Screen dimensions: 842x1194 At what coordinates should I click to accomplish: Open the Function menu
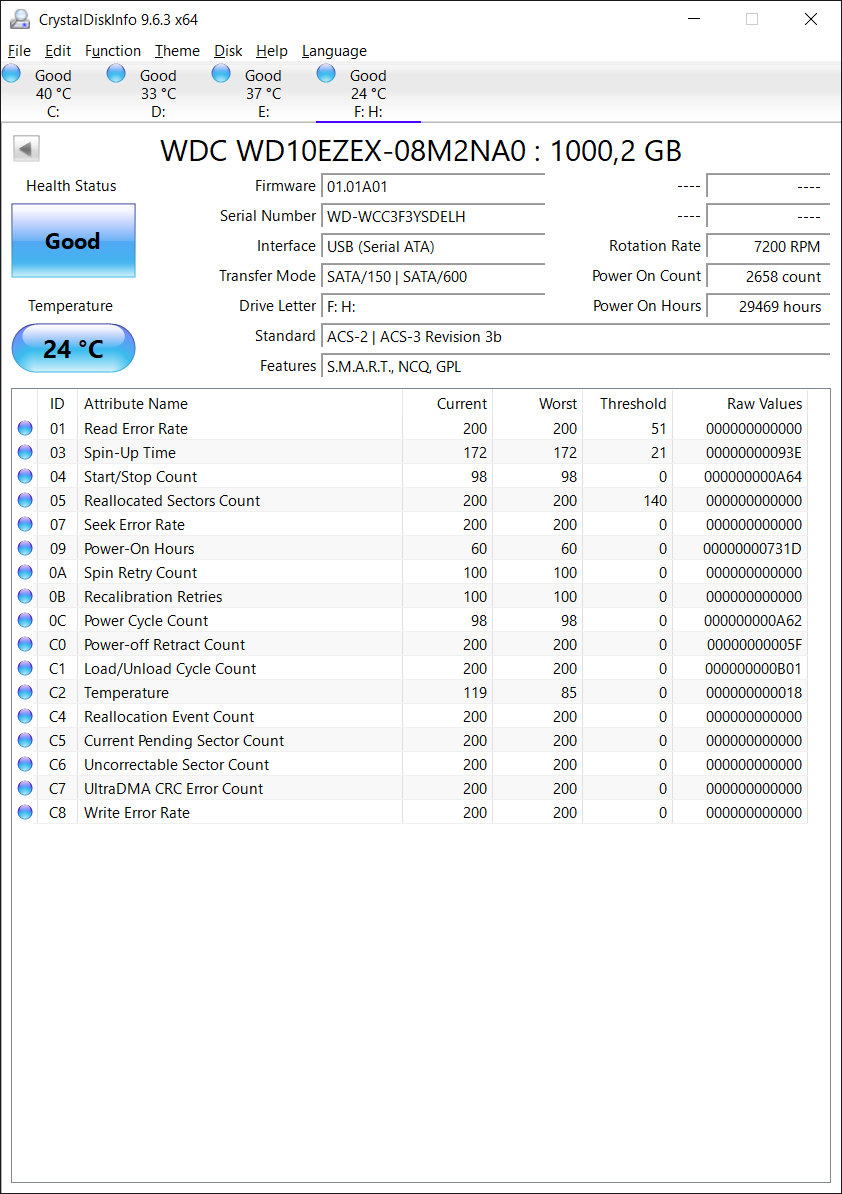(x=113, y=51)
